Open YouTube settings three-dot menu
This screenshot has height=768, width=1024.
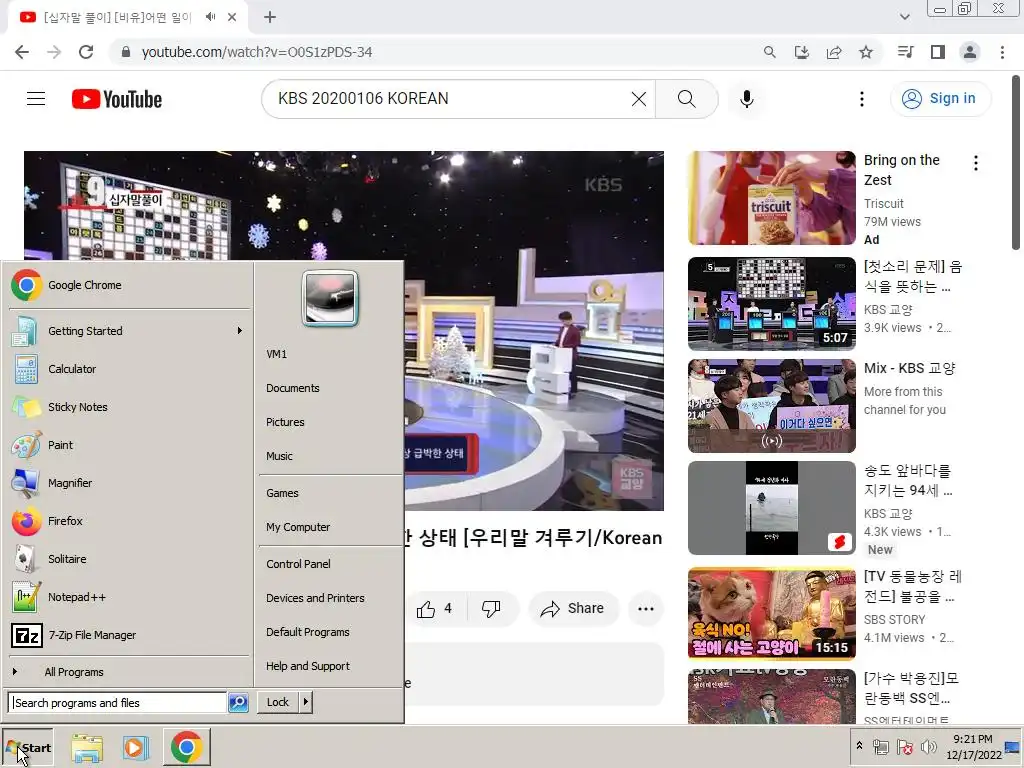[862, 99]
